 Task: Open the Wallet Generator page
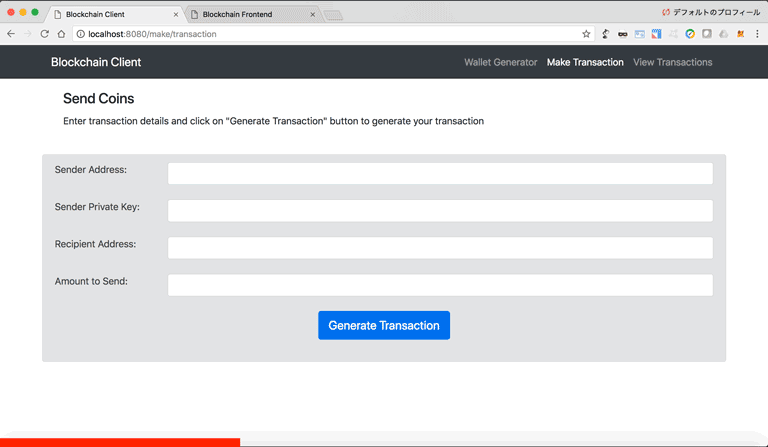tap(500, 62)
